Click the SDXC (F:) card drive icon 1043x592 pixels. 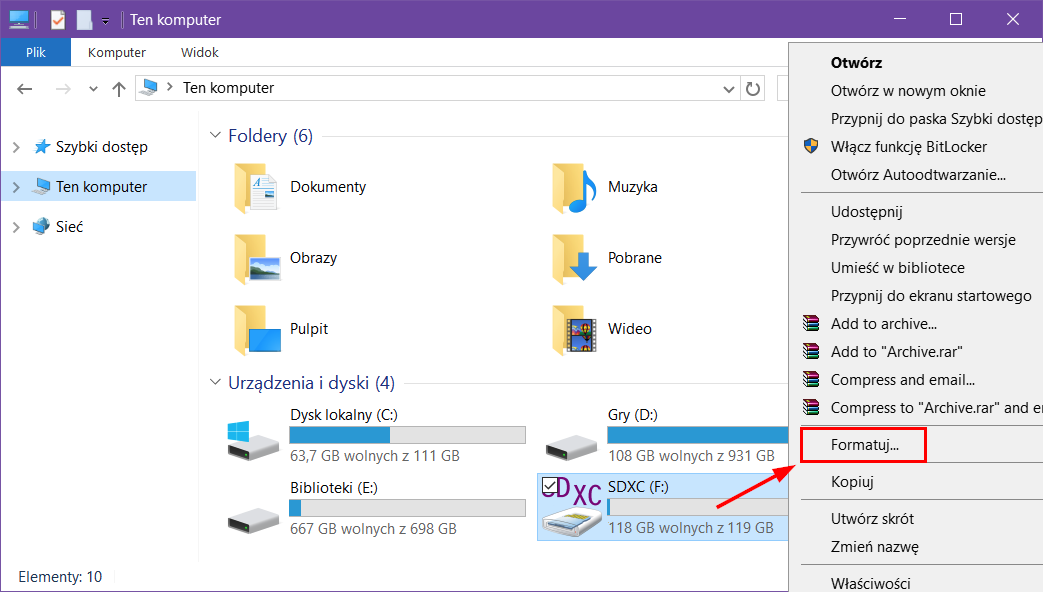(x=571, y=507)
